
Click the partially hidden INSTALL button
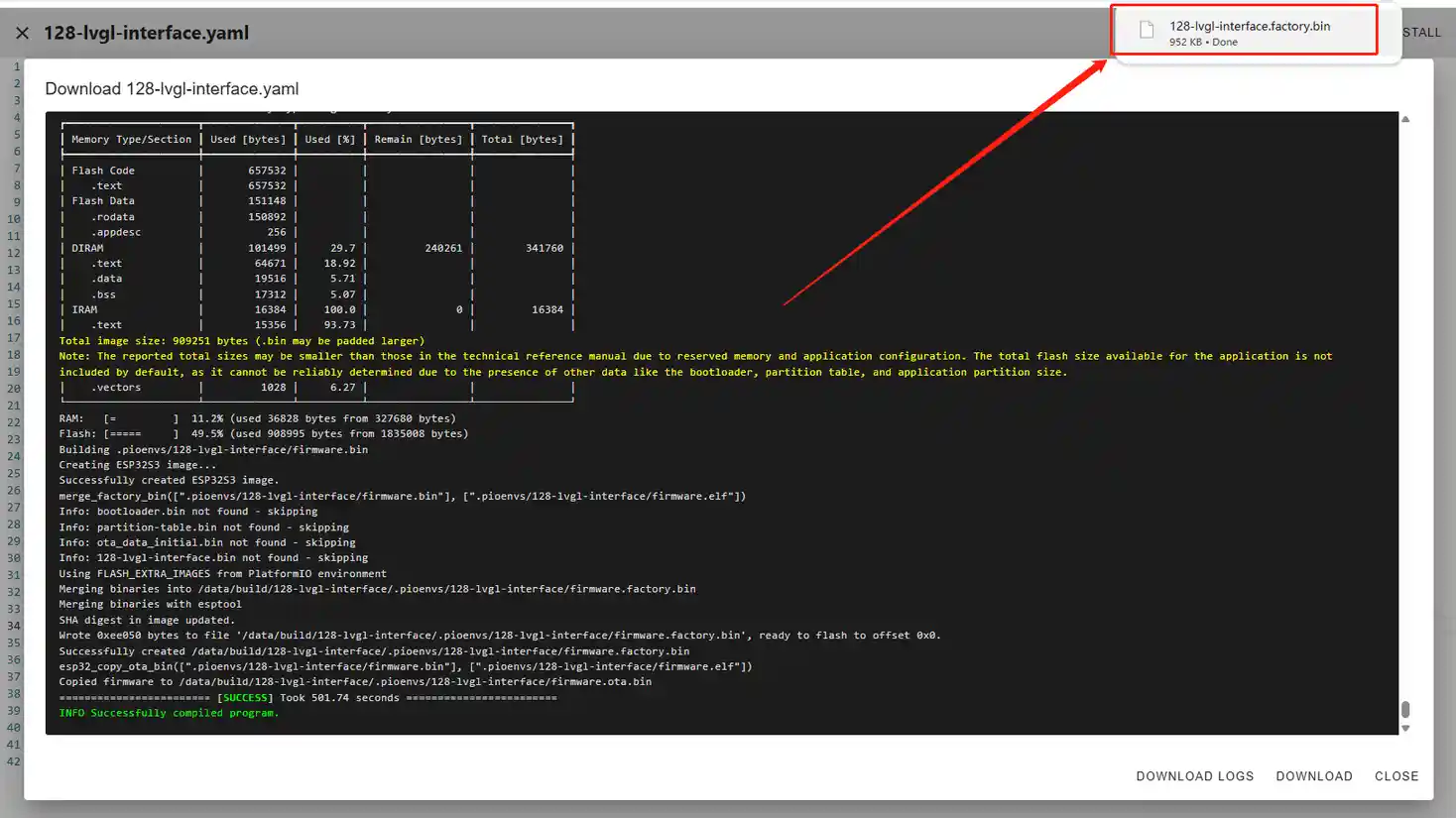[x=1420, y=33]
